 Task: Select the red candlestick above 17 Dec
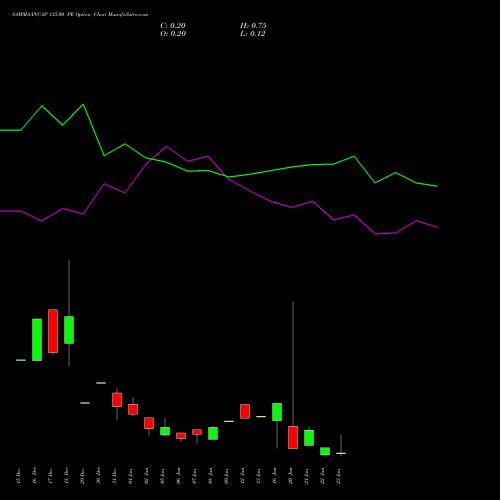[53, 331]
